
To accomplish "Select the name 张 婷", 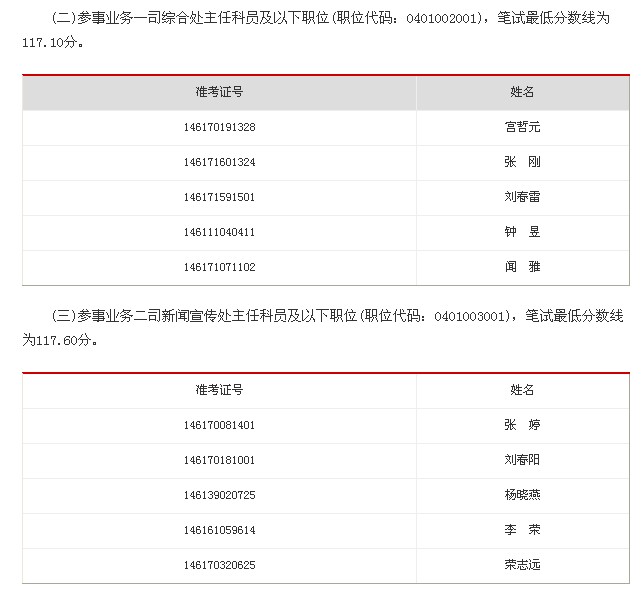I will tap(522, 425).
